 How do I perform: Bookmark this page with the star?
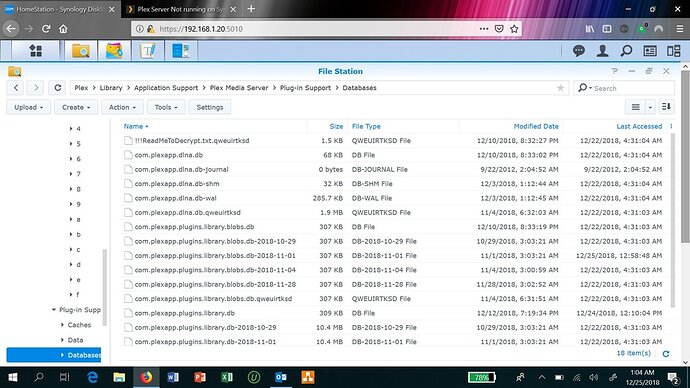click(x=514, y=29)
